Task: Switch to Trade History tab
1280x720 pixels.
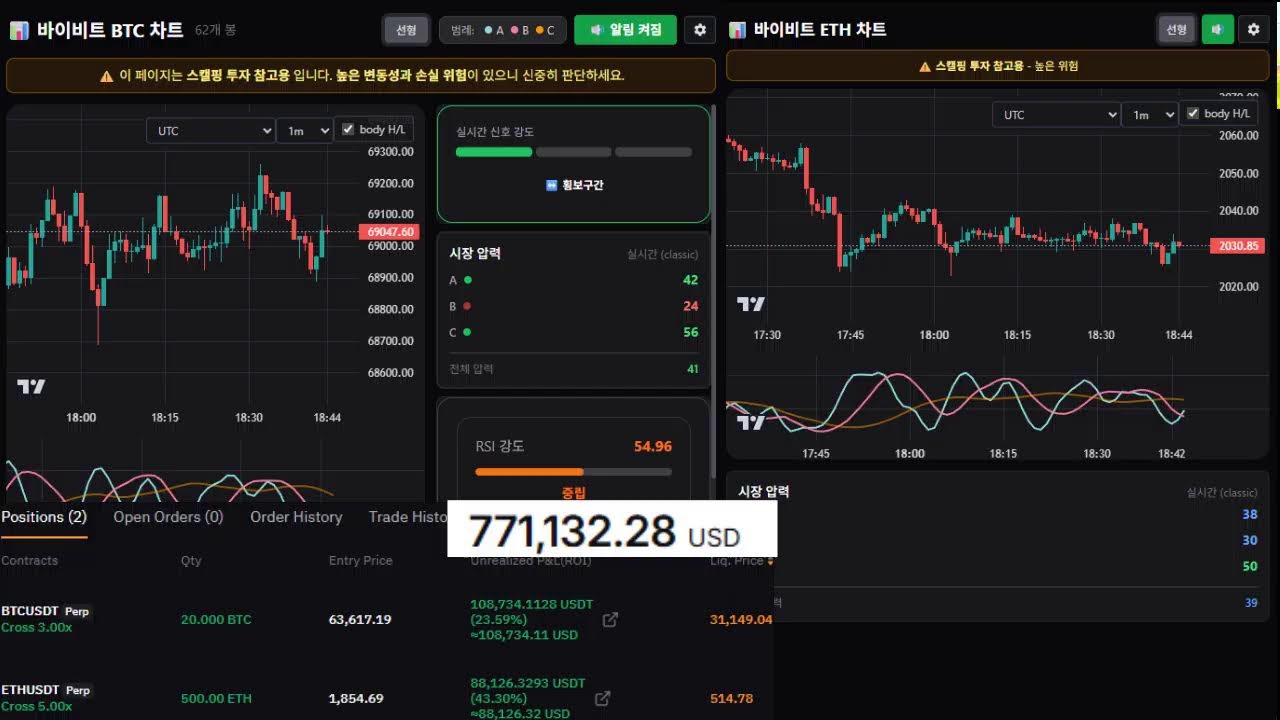Action: 408,517
